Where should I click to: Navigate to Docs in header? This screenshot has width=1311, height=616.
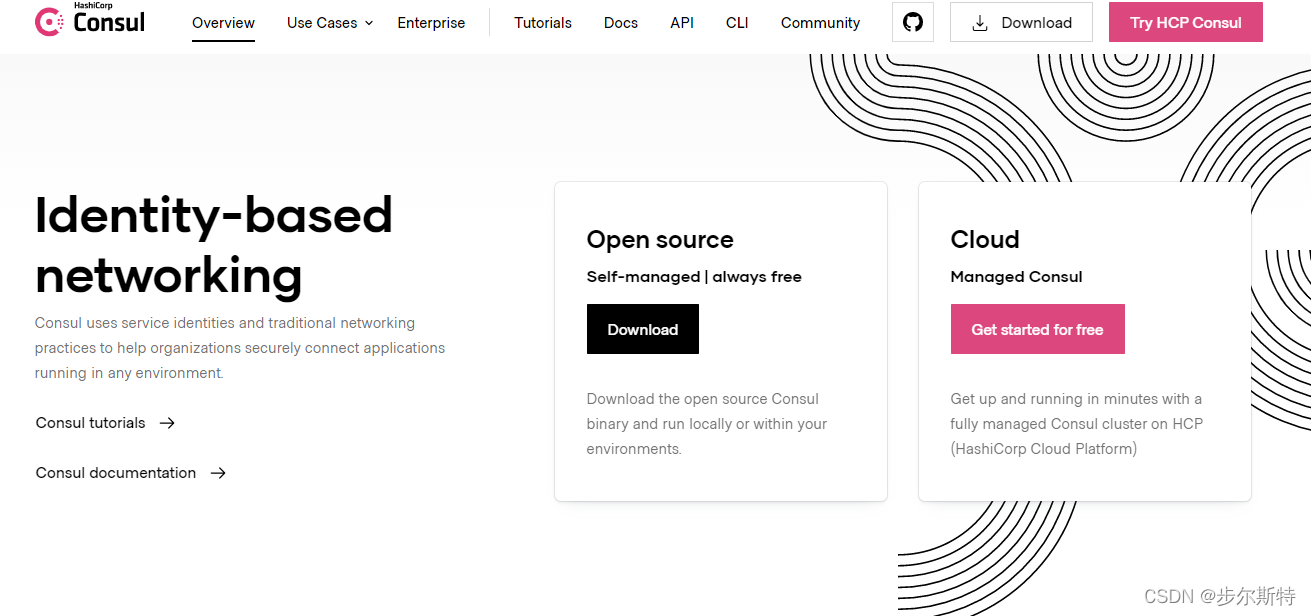(620, 23)
